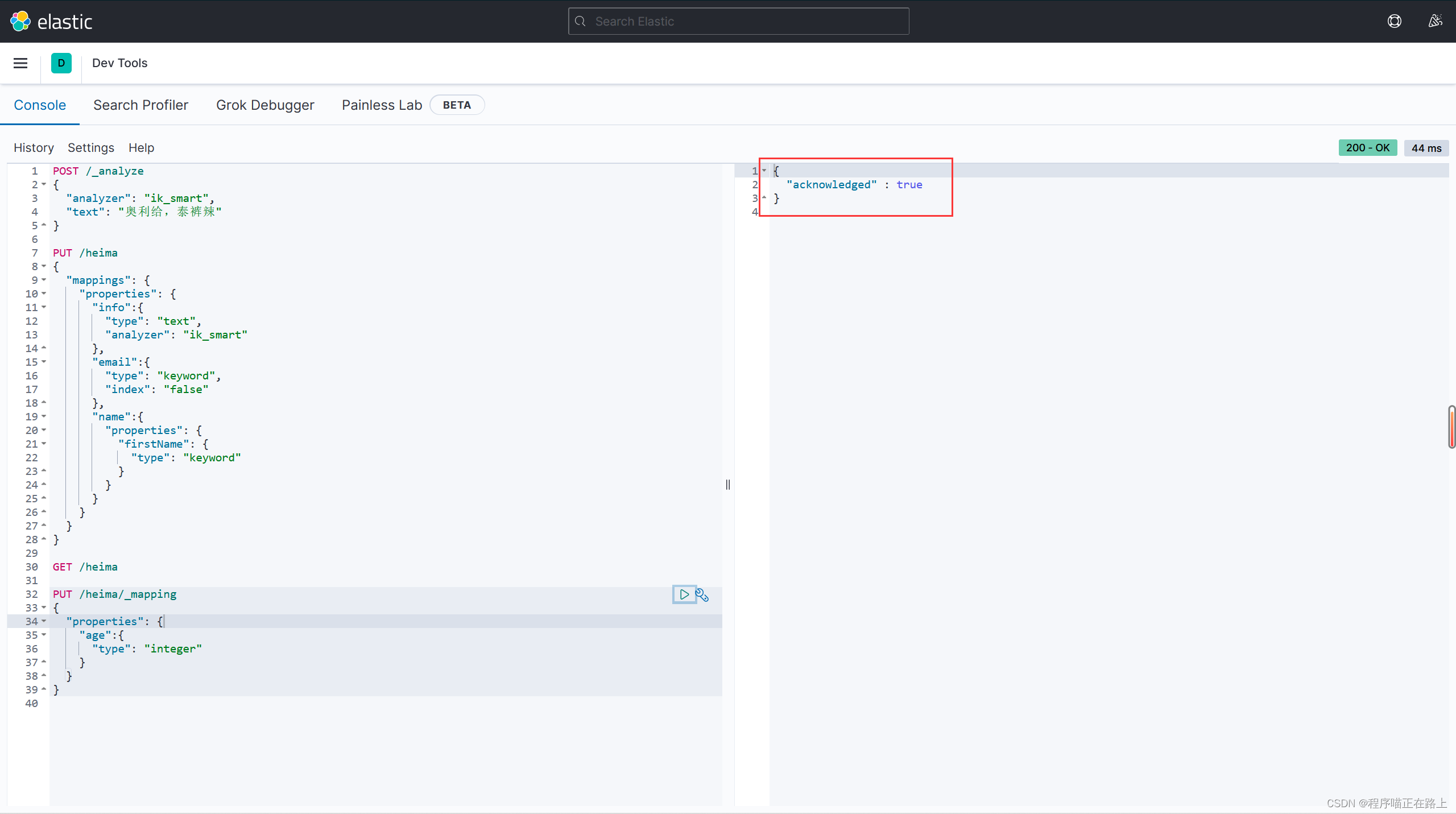
Task: Open the hamburger navigation menu
Action: (x=20, y=63)
